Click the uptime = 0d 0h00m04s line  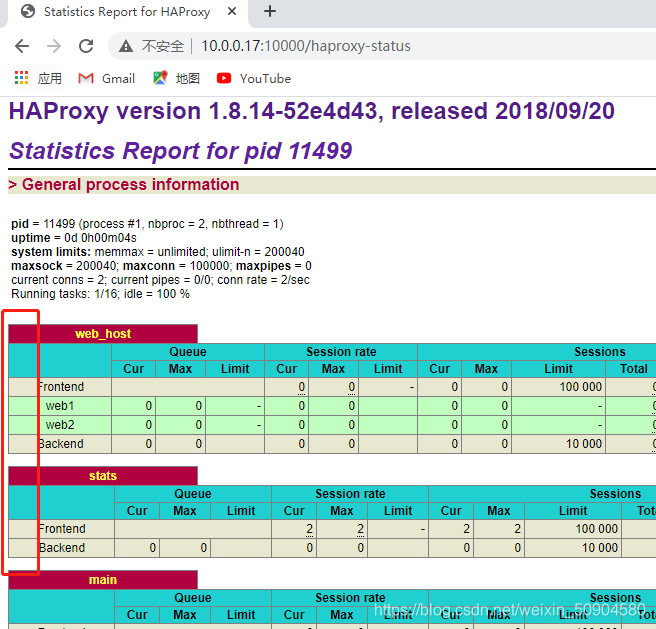click(x=74, y=238)
